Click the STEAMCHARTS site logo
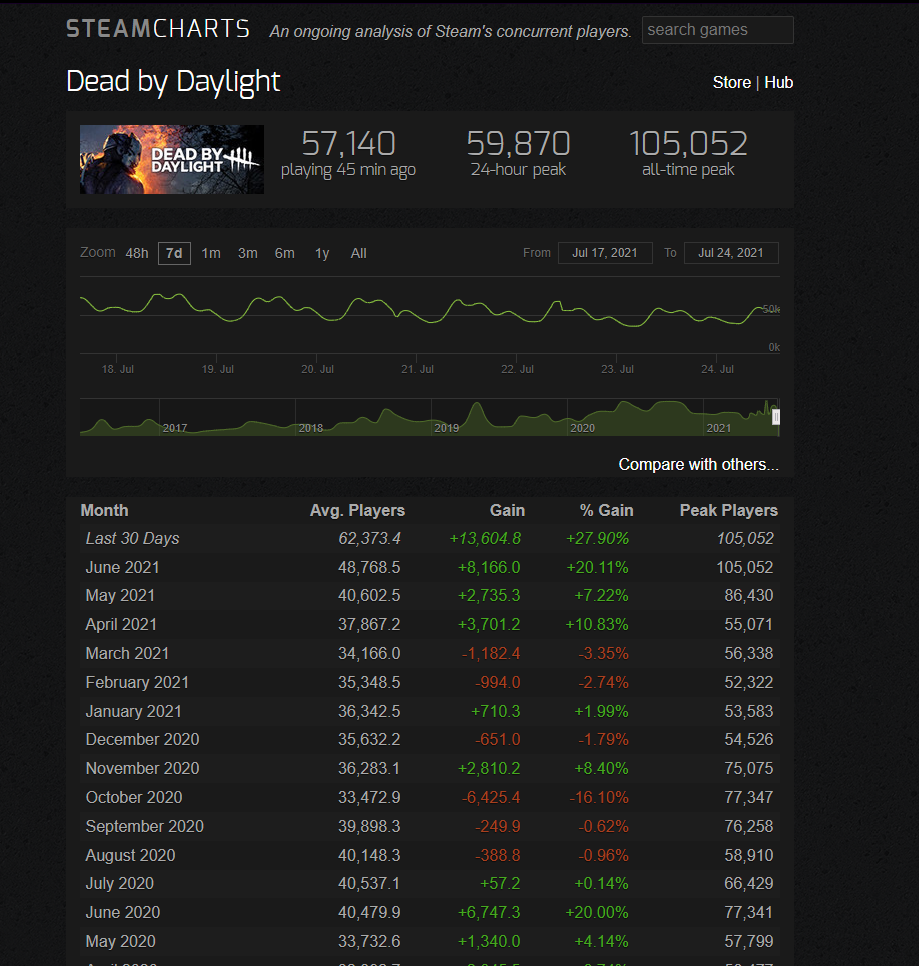 pyautogui.click(x=158, y=29)
